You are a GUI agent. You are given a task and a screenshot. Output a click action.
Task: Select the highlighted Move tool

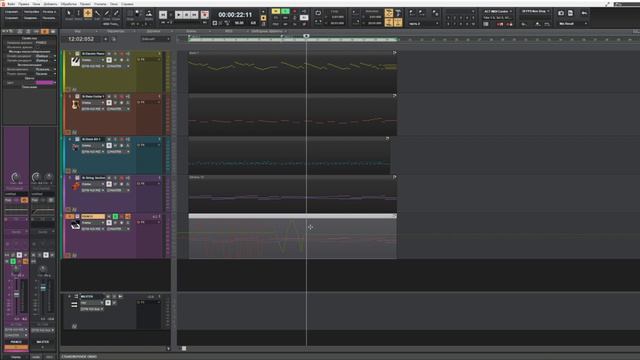point(88,13)
